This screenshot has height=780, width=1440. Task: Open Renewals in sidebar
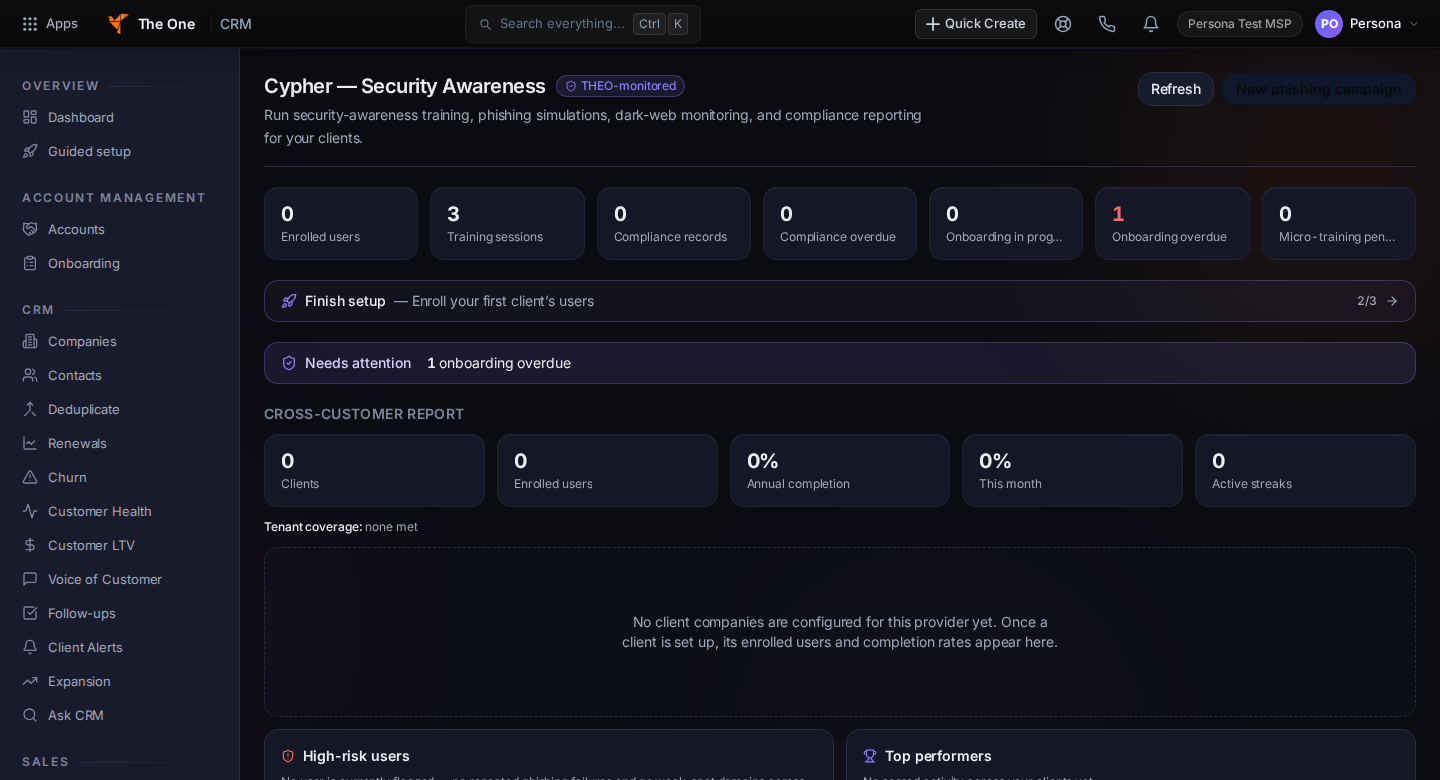77,443
